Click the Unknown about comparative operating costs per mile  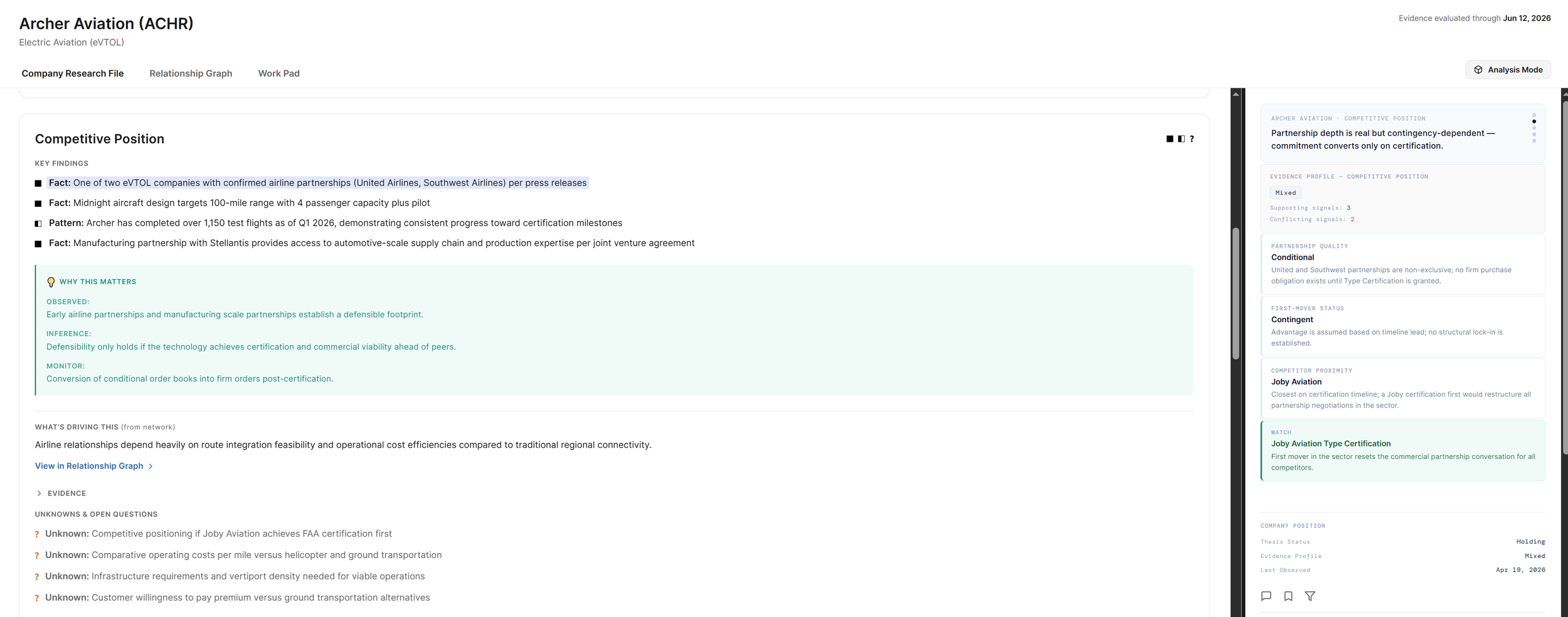[243, 555]
